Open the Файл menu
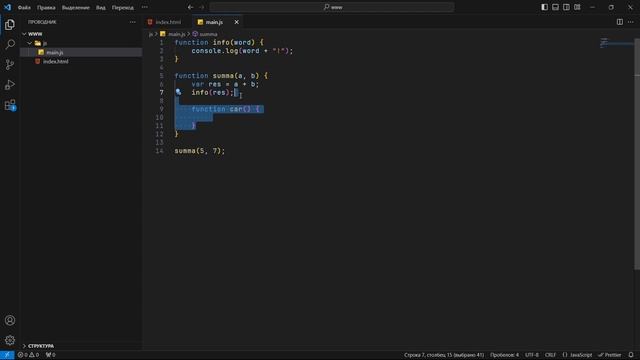The image size is (640, 360). click(x=24, y=7)
